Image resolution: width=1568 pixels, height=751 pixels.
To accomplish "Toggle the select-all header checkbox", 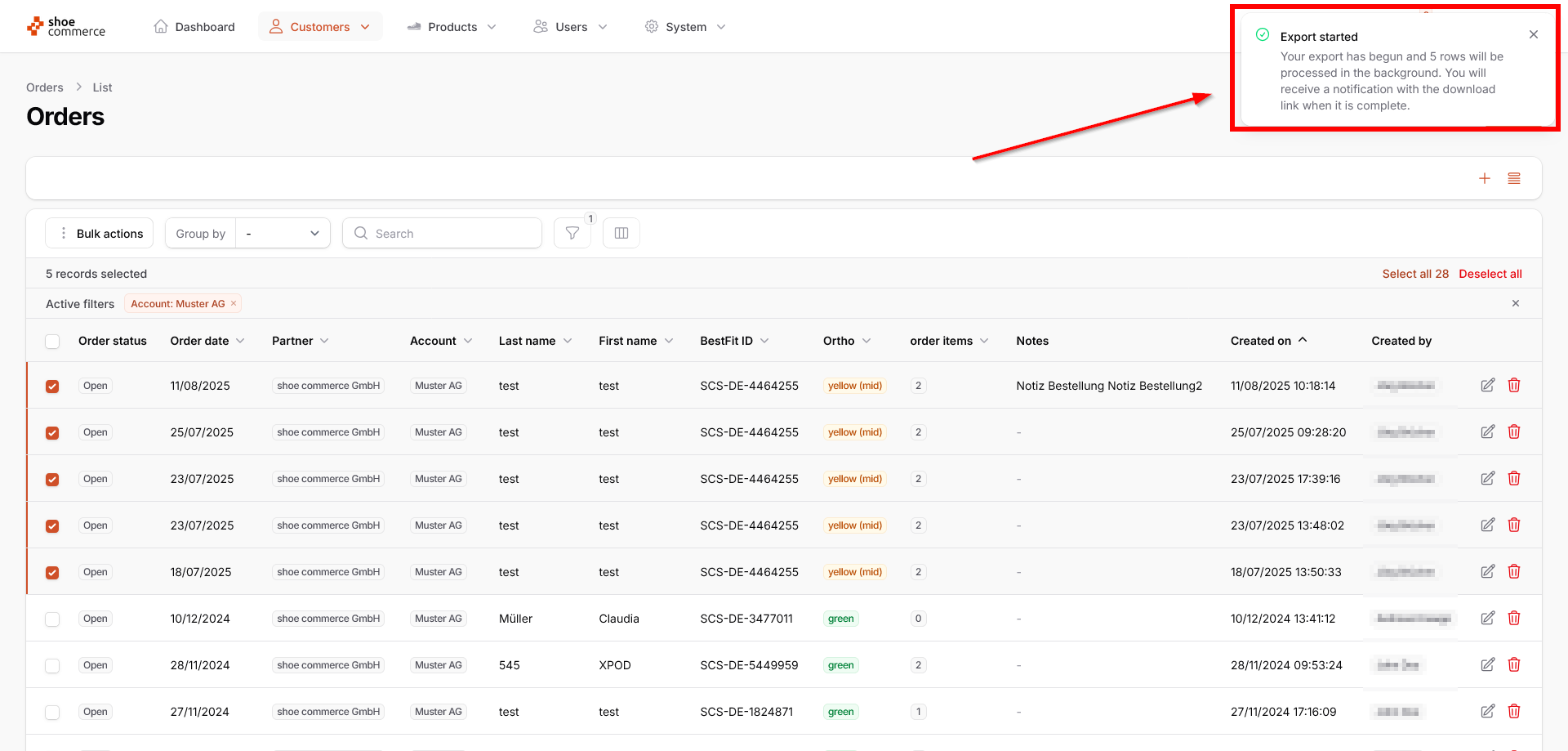I will click(x=52, y=341).
